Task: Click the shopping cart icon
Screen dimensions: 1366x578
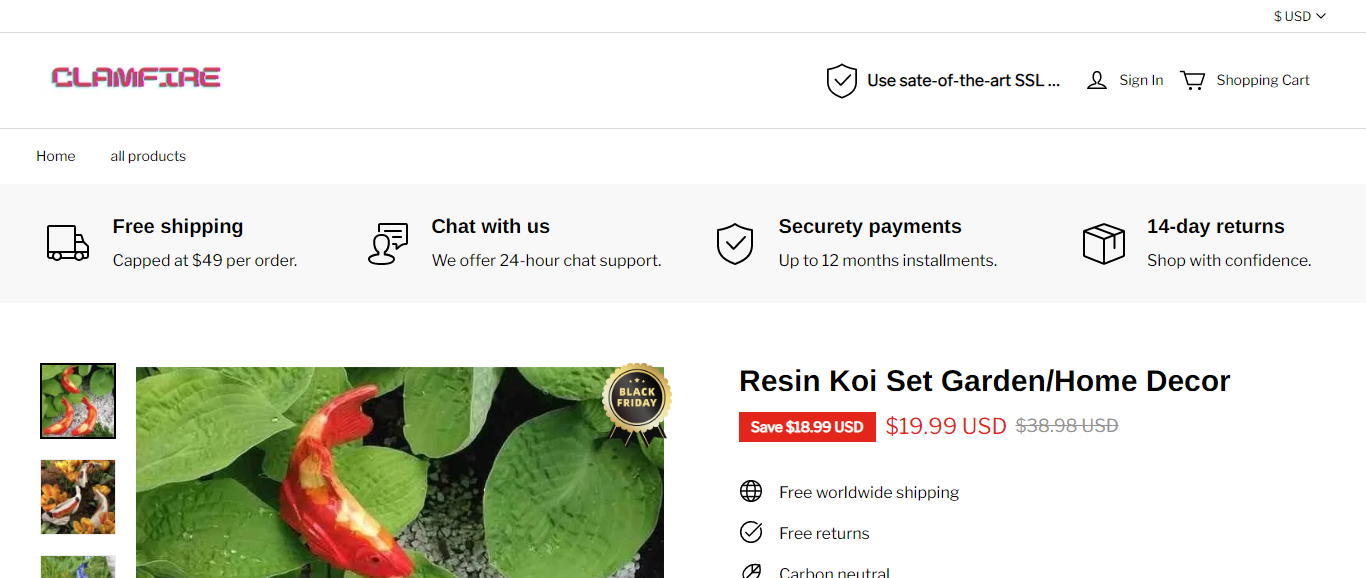Action: point(1192,81)
